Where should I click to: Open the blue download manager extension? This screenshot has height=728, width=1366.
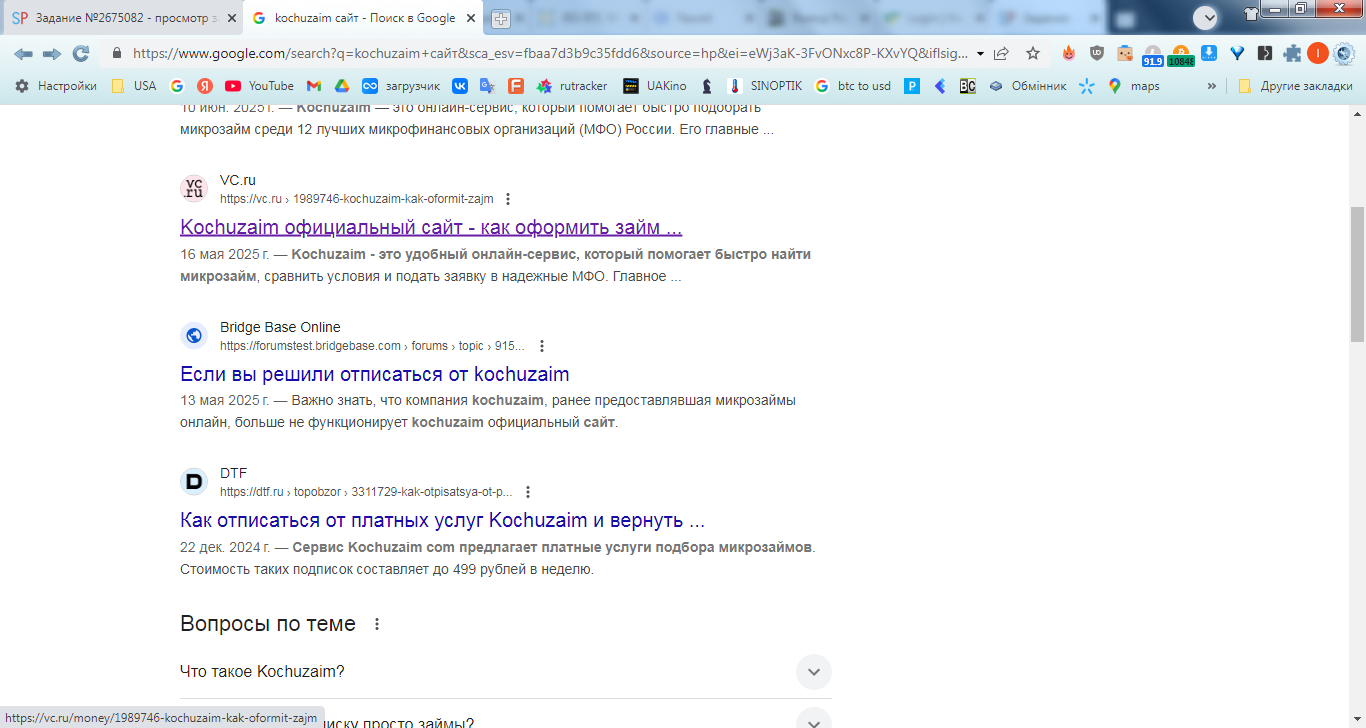[1209, 54]
